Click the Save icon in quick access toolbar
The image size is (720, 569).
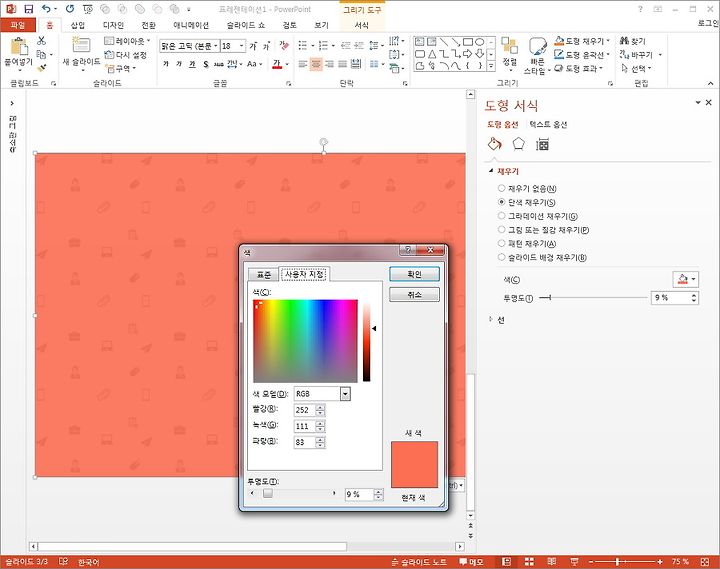pos(28,9)
